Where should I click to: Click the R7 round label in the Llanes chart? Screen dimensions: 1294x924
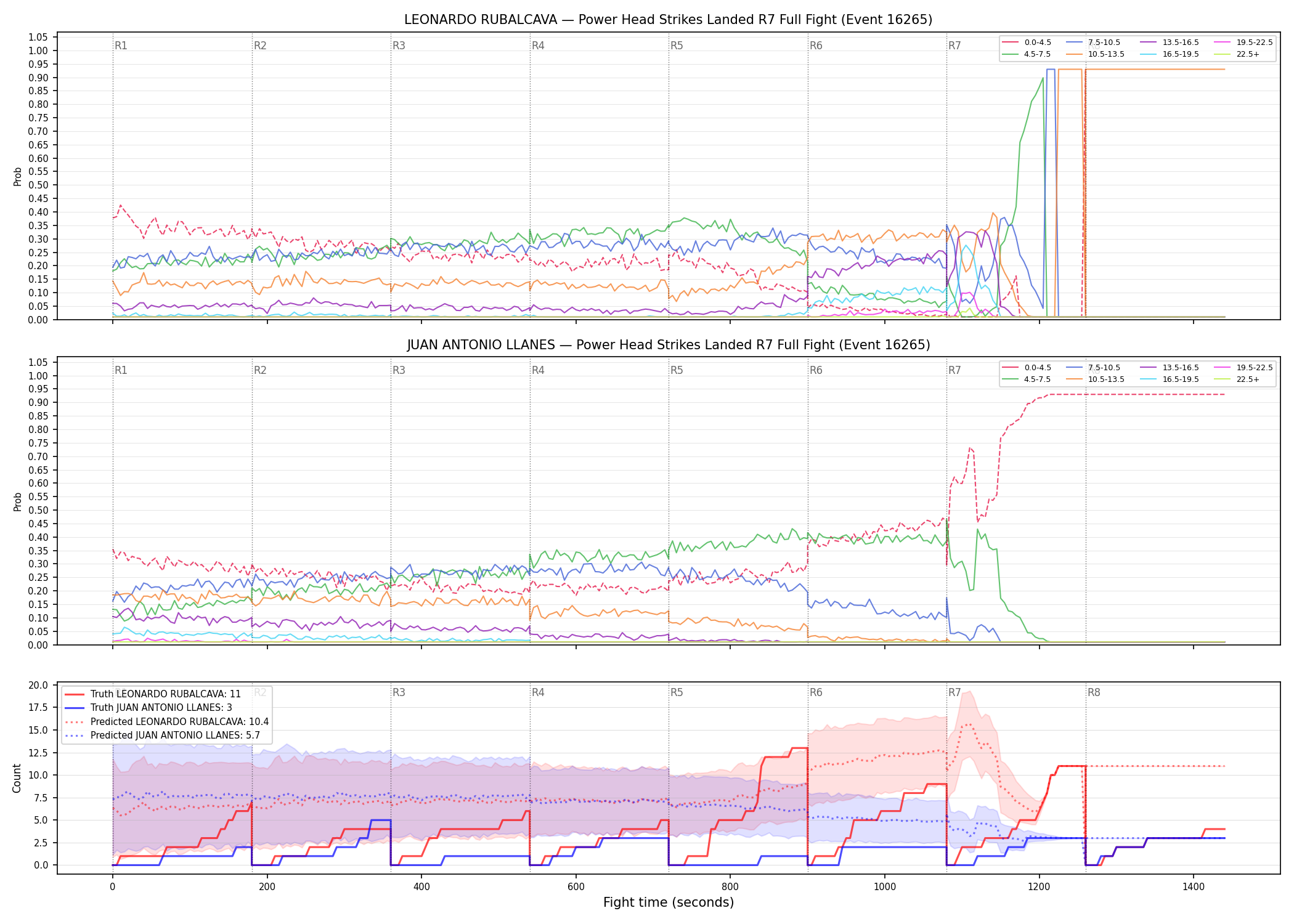(x=954, y=370)
